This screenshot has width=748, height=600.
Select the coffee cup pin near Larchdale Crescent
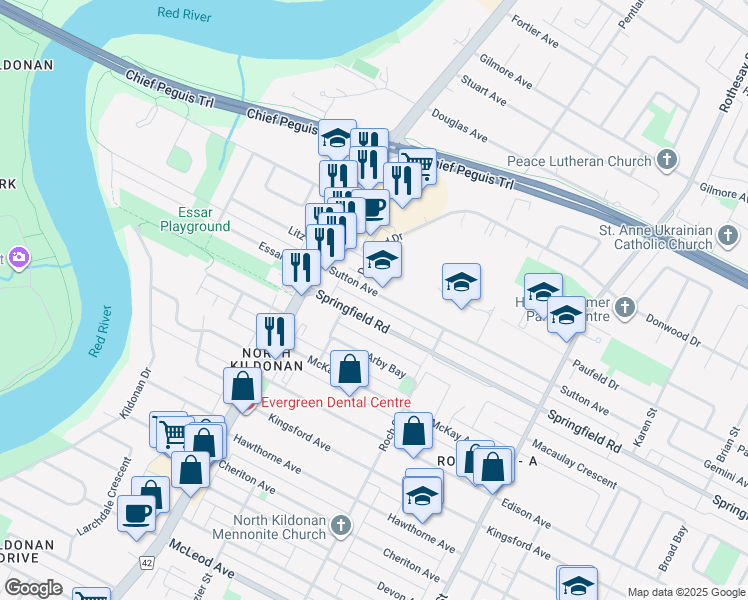click(x=136, y=516)
